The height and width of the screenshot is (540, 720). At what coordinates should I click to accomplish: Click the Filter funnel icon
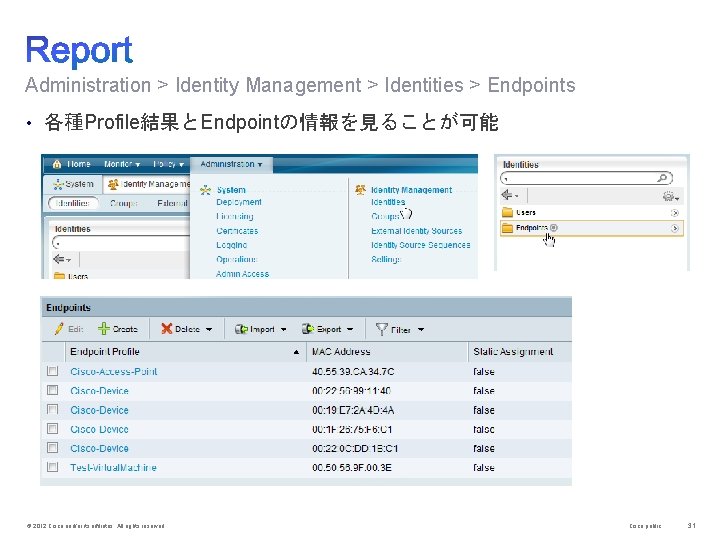click(x=381, y=329)
